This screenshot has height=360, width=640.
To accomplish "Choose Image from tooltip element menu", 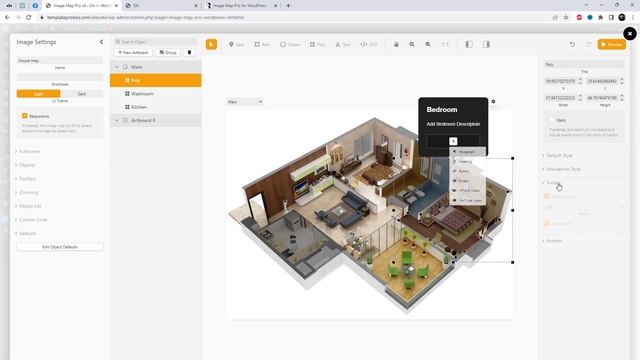I will pos(468,181).
